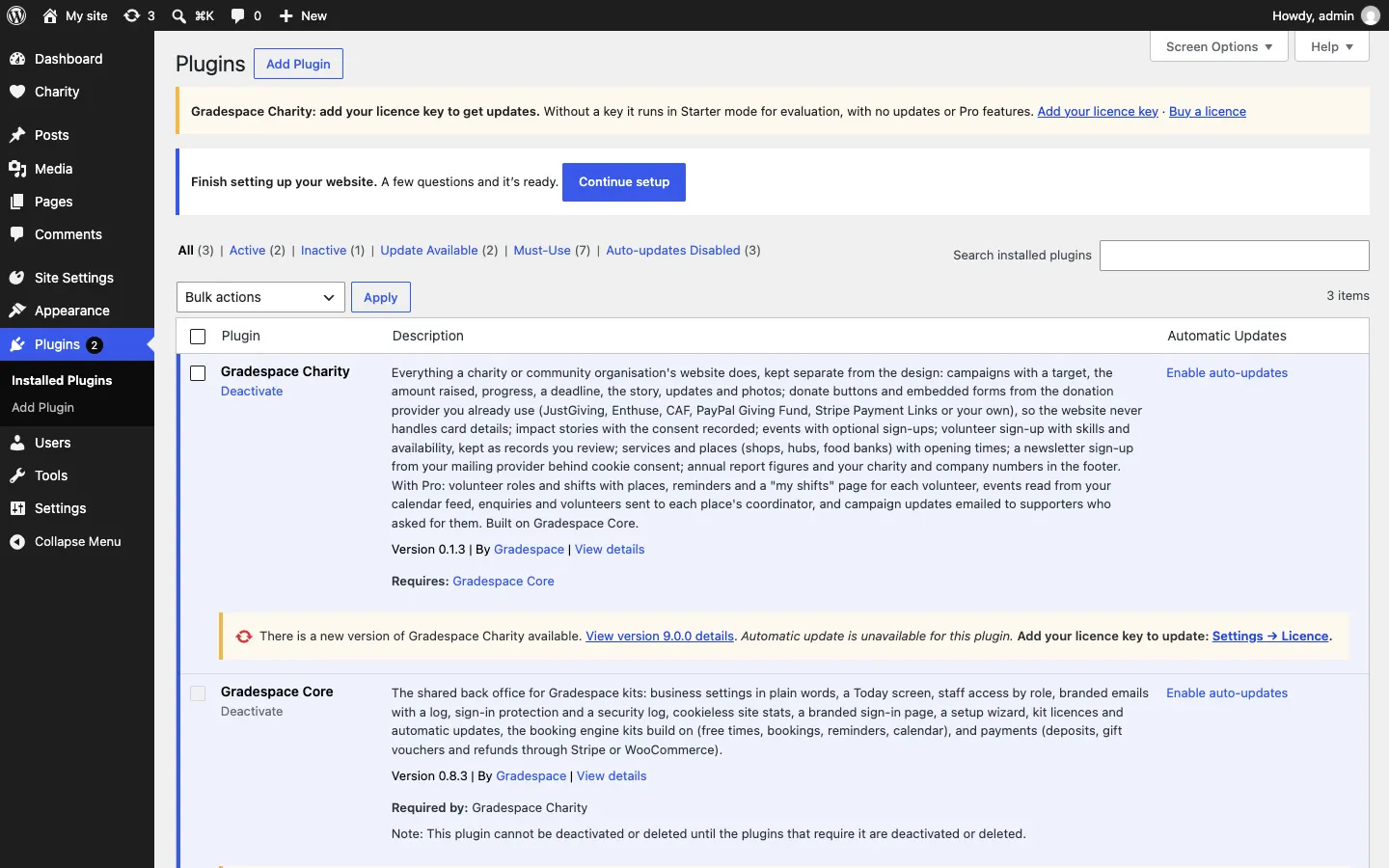The width and height of the screenshot is (1389, 868).
Task: Click the Site Settings icon in sidebar
Action: click(17, 278)
